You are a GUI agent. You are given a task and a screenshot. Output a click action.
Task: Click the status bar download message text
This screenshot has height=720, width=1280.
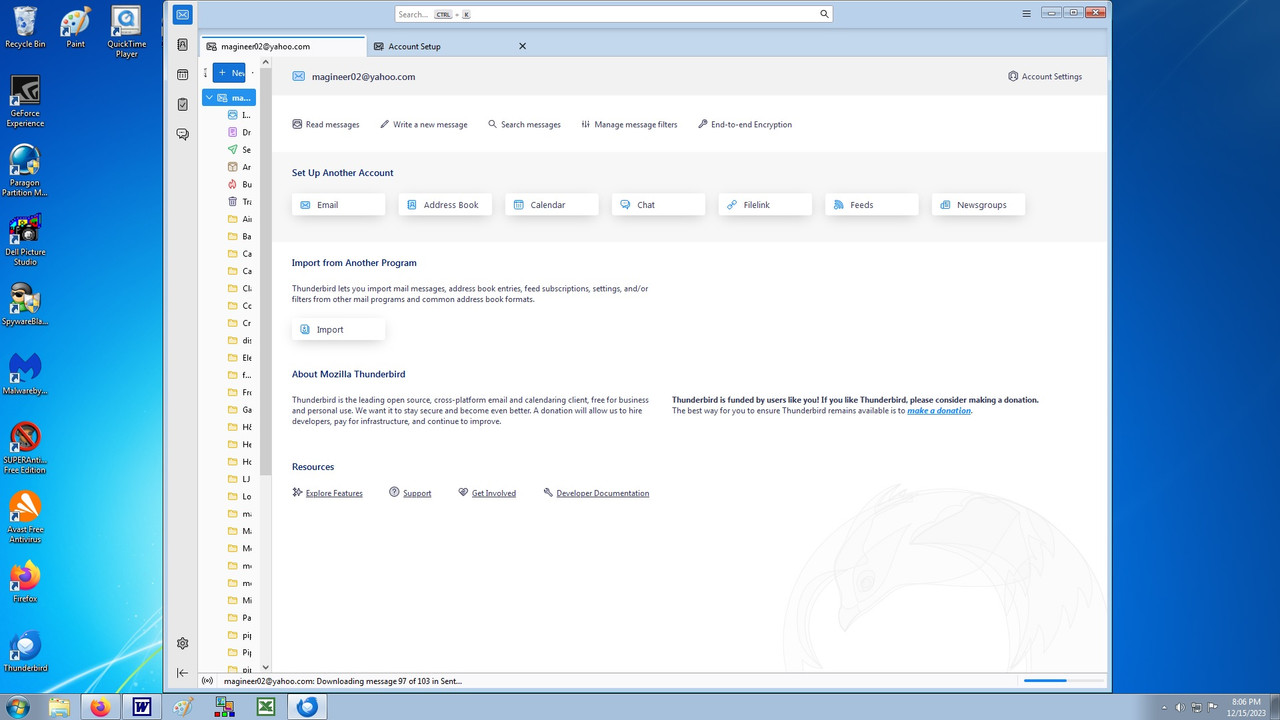coord(343,681)
